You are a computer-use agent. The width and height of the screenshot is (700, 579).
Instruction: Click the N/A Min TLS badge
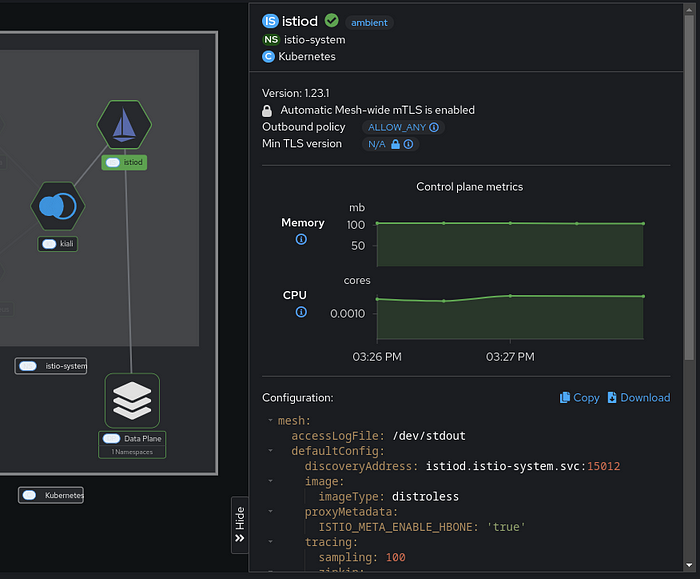tap(390, 144)
